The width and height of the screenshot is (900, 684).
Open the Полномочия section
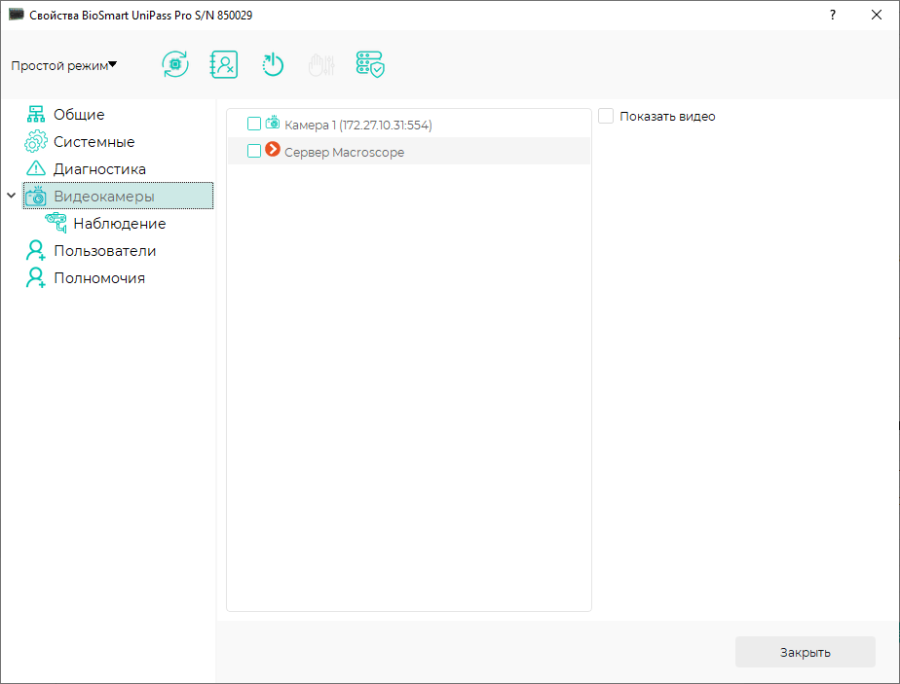click(99, 278)
